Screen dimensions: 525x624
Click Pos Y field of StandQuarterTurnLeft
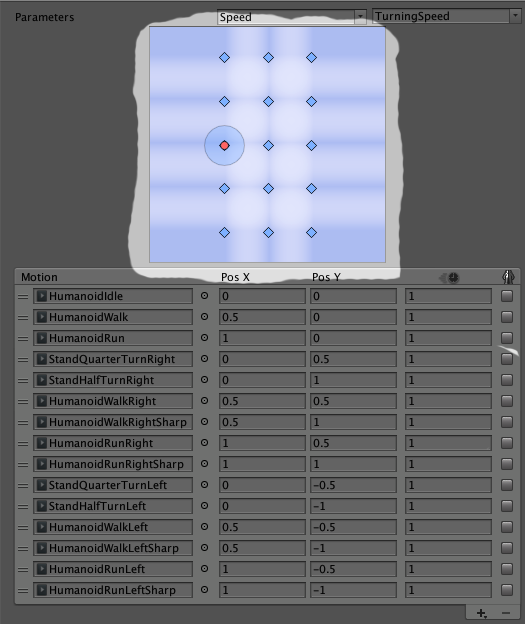coord(353,485)
